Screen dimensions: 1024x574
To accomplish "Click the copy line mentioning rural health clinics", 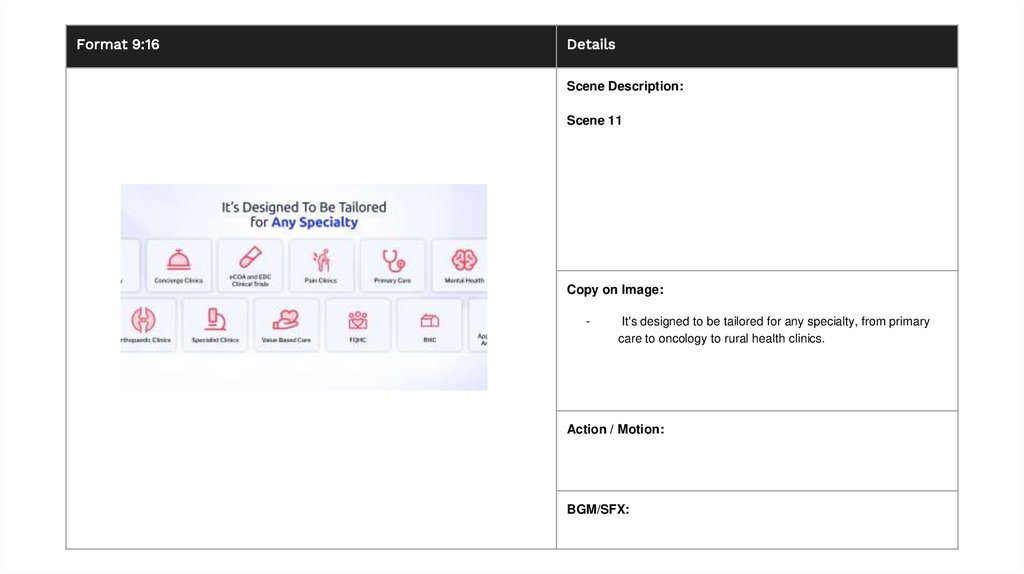I will (721, 338).
